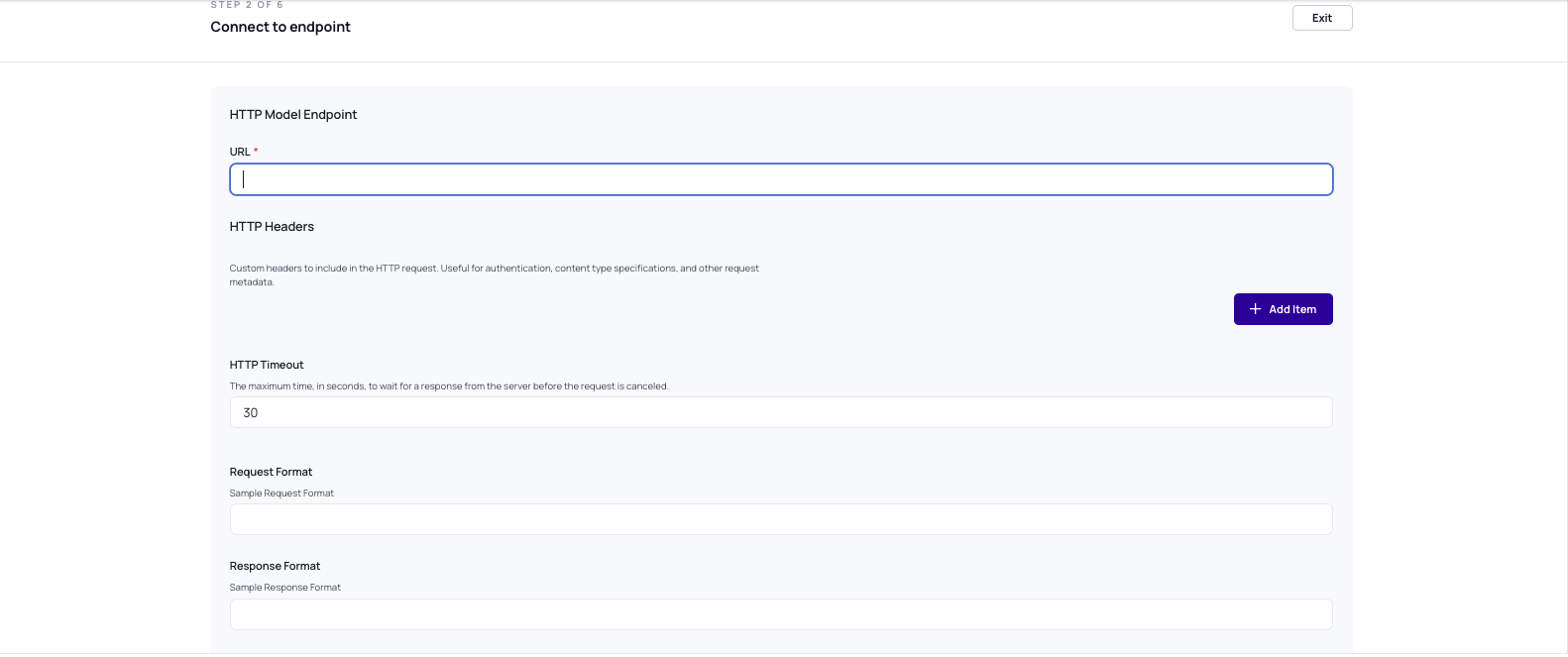Image resolution: width=1568 pixels, height=657 pixels.
Task: Click the "HTTP Headers" section label
Action: [x=272, y=227]
